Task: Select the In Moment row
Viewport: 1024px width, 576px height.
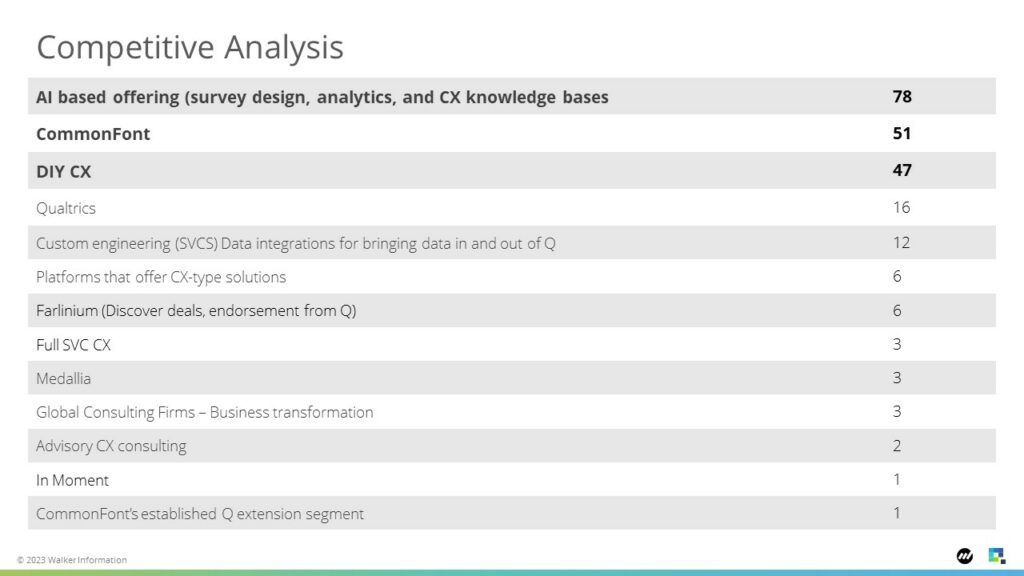Action: pyautogui.click(x=511, y=480)
